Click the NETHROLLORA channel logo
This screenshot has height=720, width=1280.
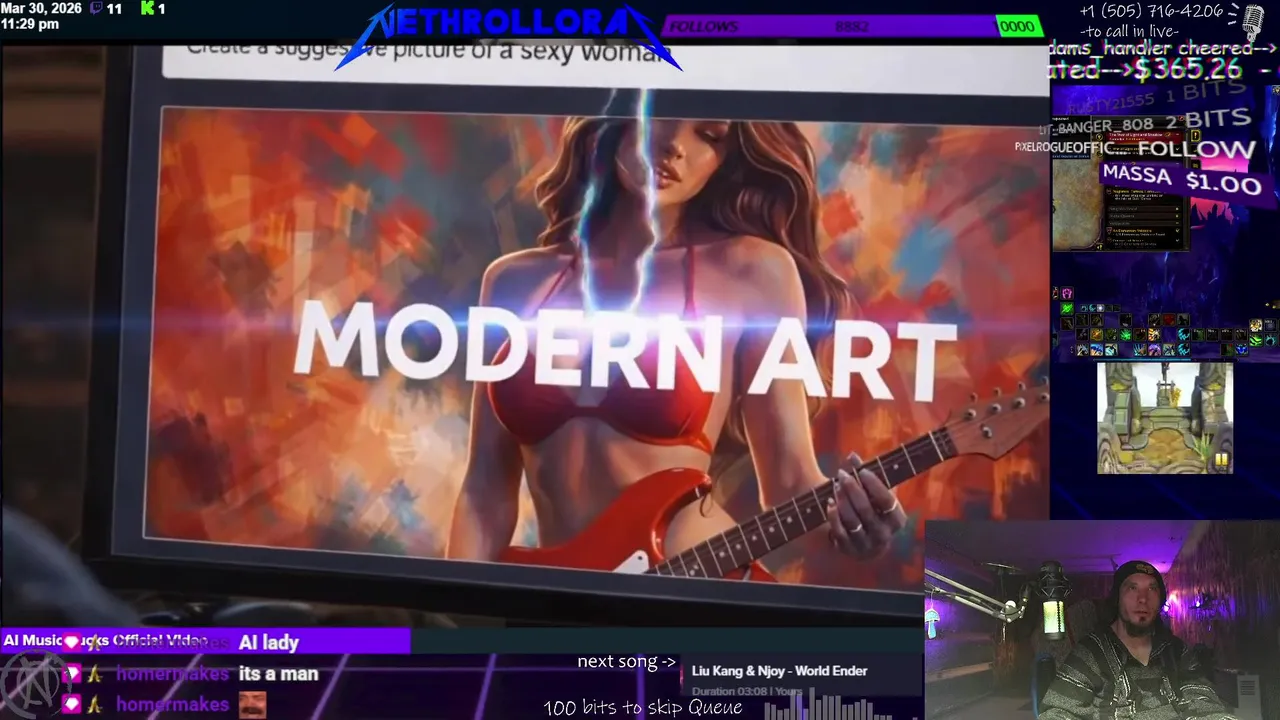coord(508,36)
